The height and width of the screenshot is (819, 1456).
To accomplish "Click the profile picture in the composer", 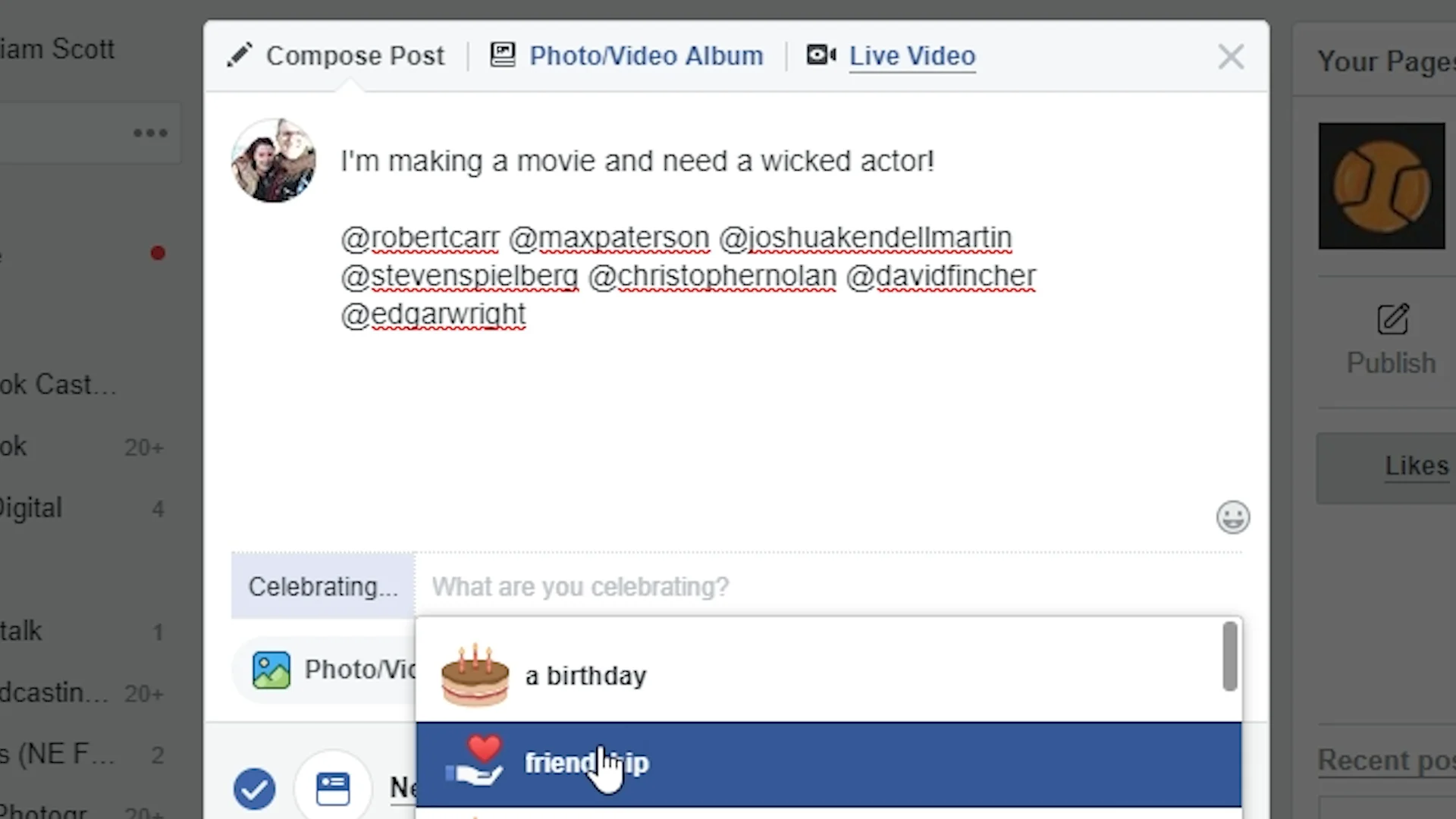I will tap(274, 161).
